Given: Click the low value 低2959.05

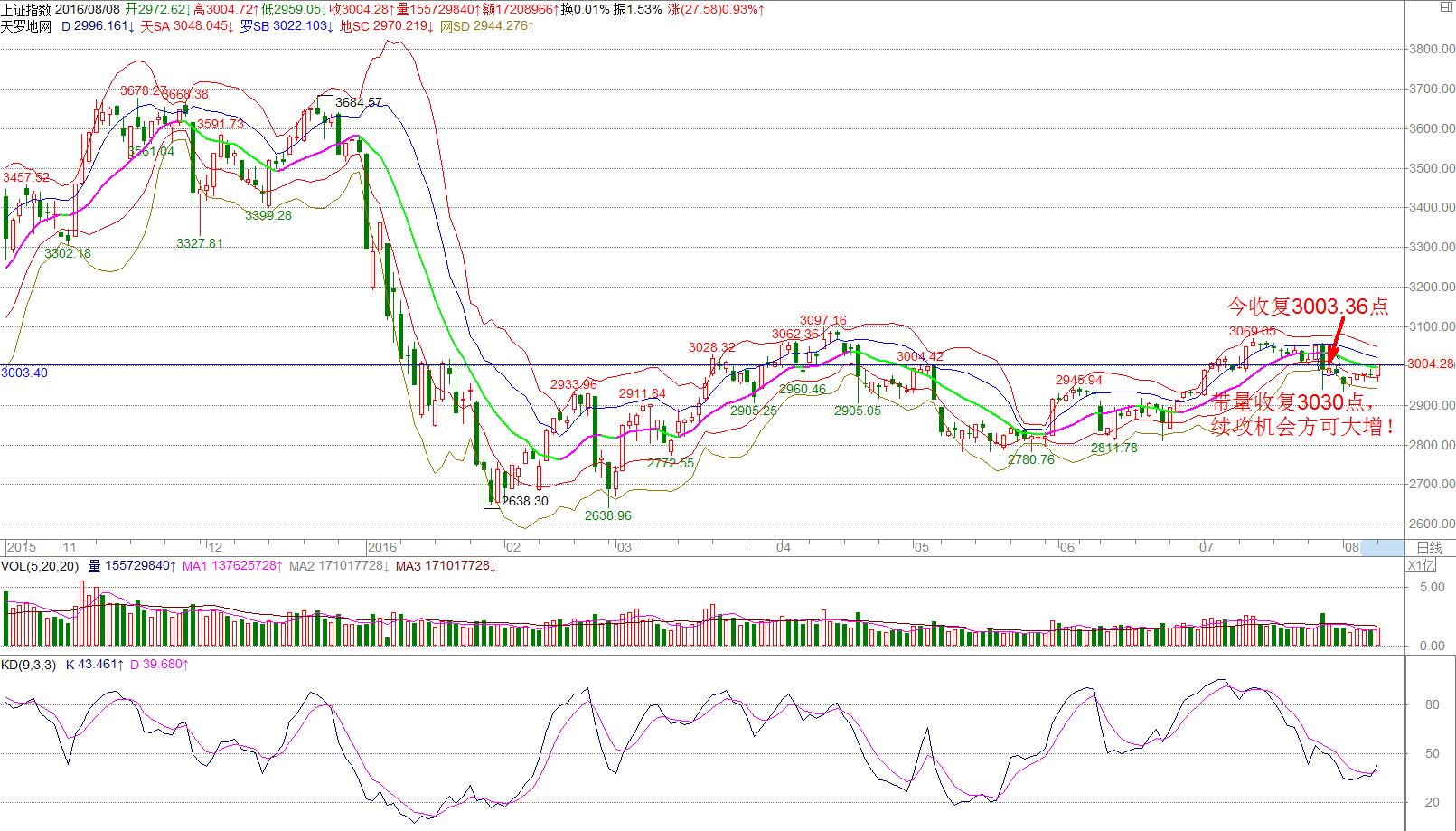Looking at the screenshot, I should [x=292, y=9].
